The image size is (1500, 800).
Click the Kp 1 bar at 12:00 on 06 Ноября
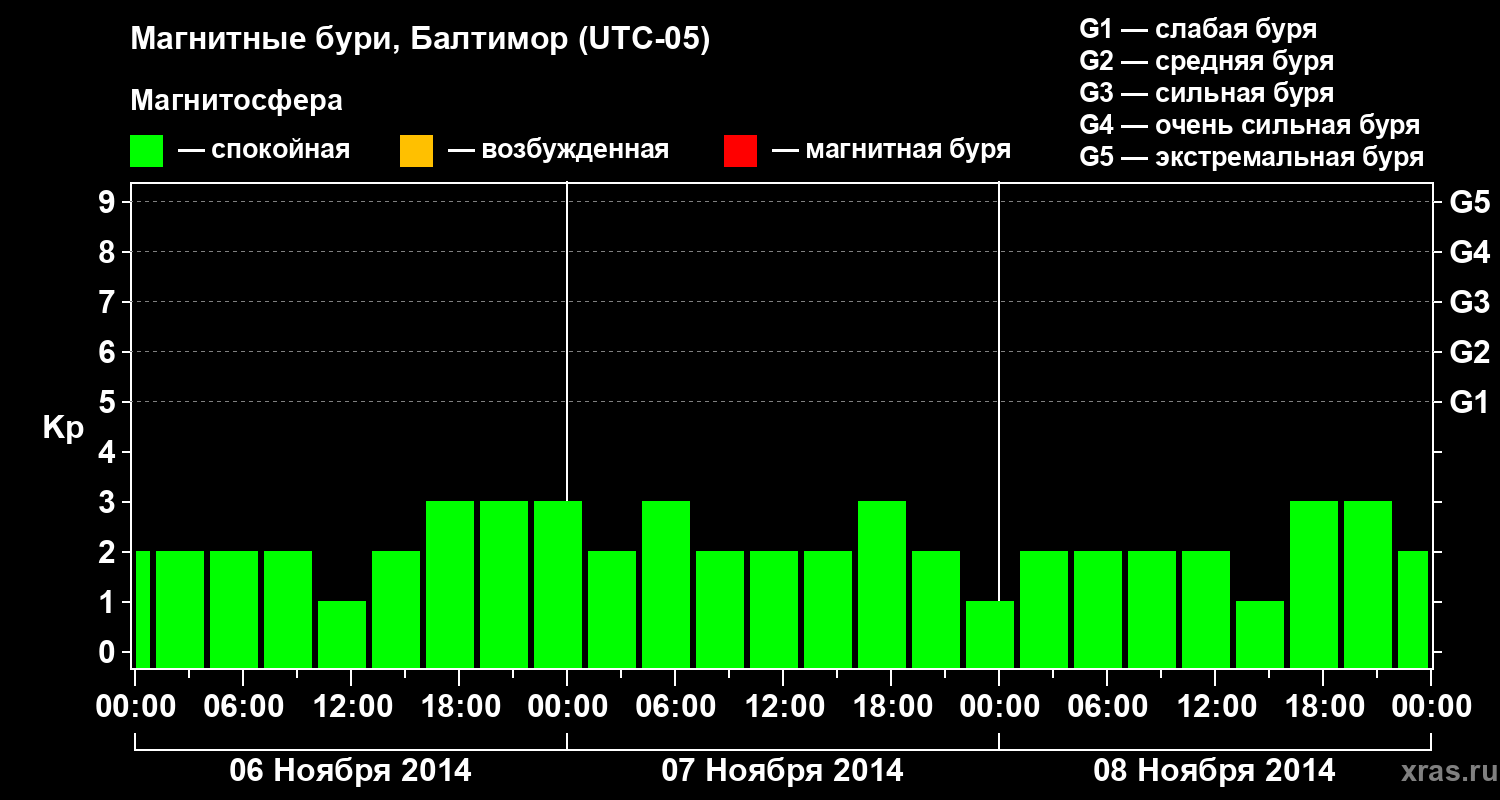[x=342, y=634]
